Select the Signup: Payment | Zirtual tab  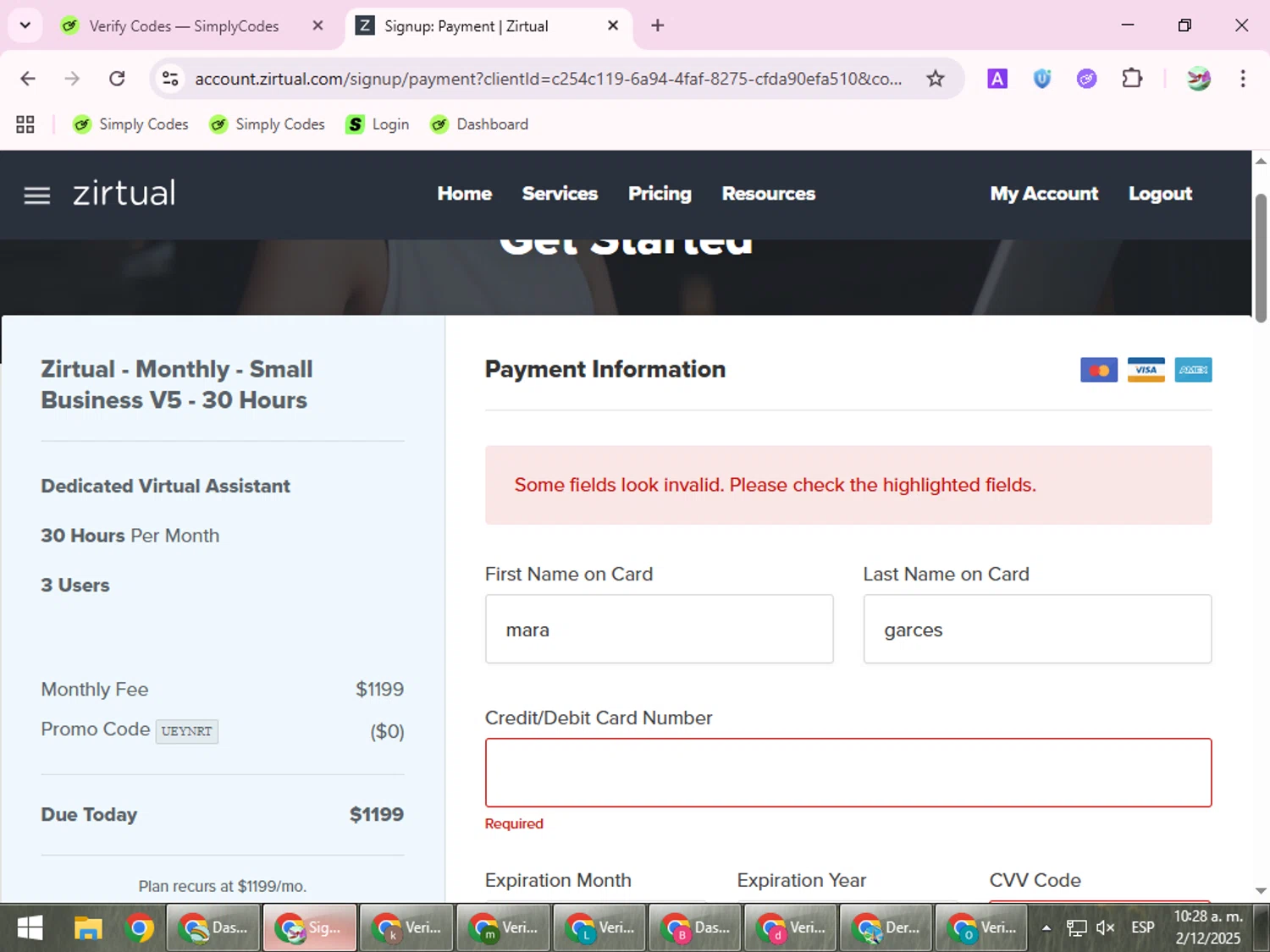(466, 26)
